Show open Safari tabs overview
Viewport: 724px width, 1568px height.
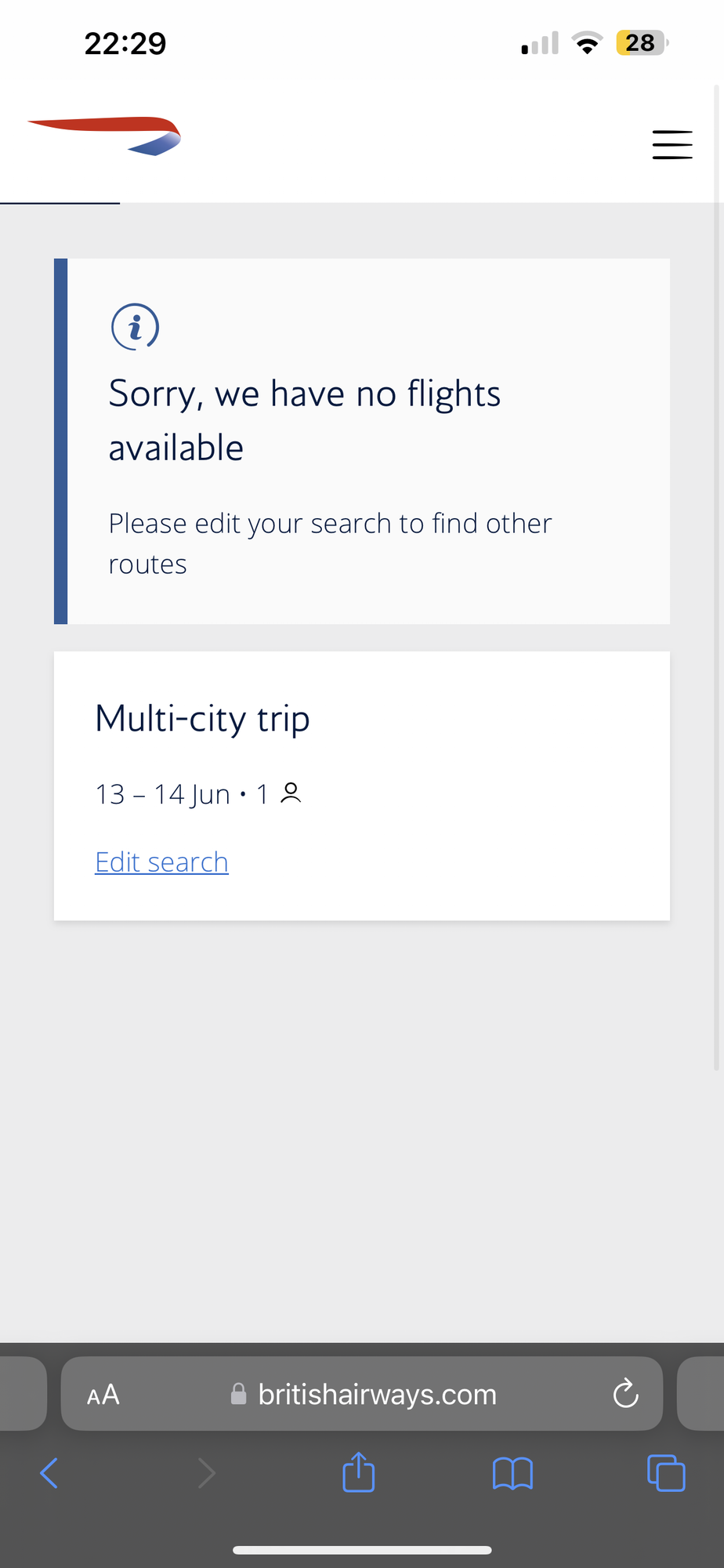pyautogui.click(x=666, y=1472)
